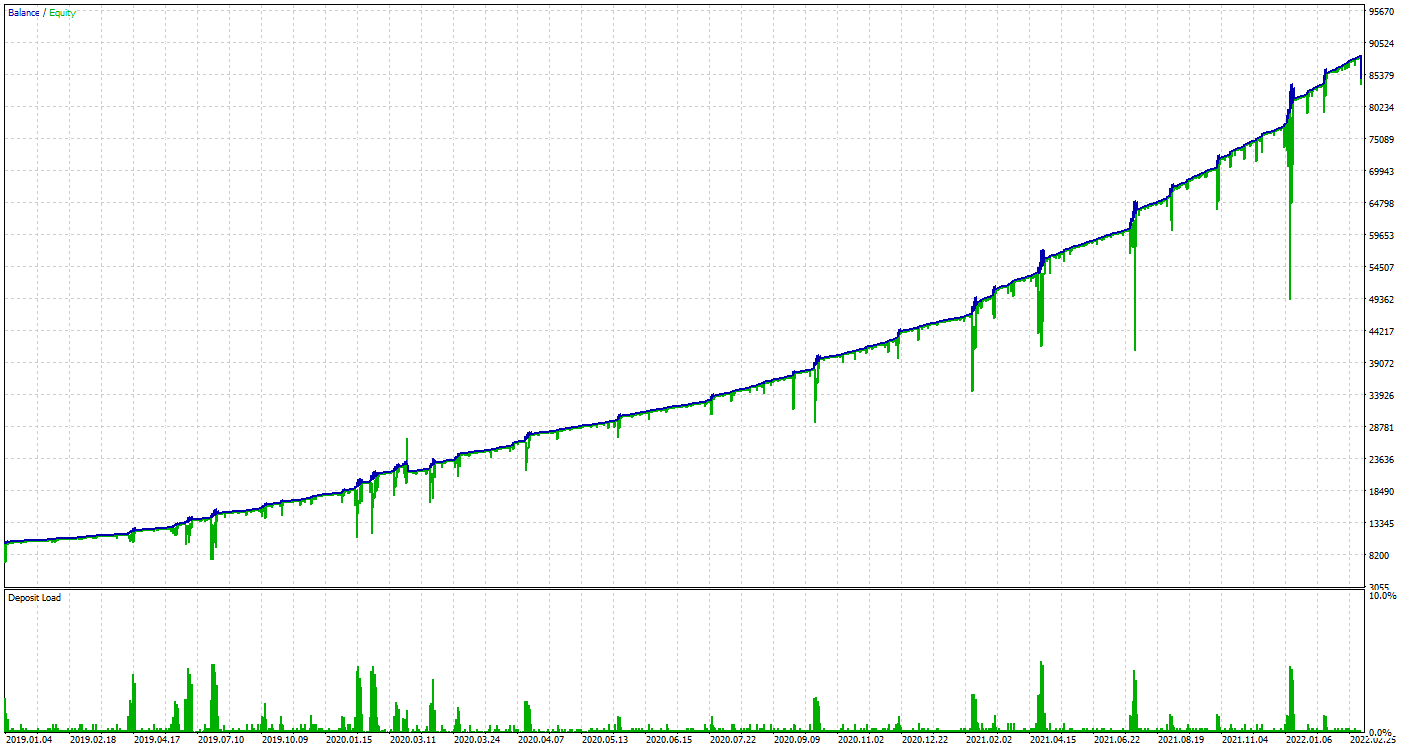The height and width of the screenshot is (749, 1409).
Task: Click the 59653 value on the balance axis
Action: coord(1381,236)
